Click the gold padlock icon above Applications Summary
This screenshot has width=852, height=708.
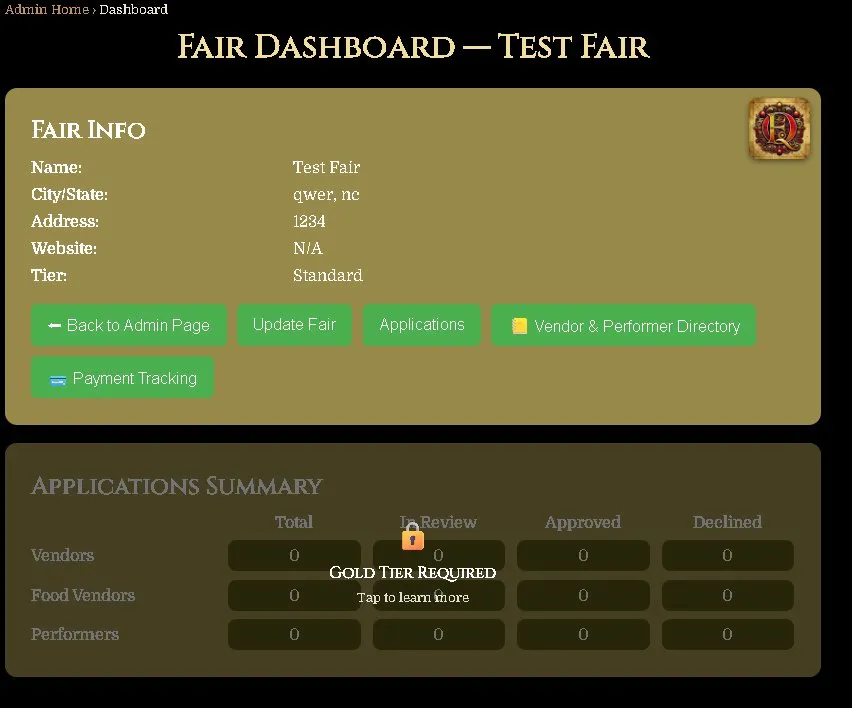click(413, 536)
